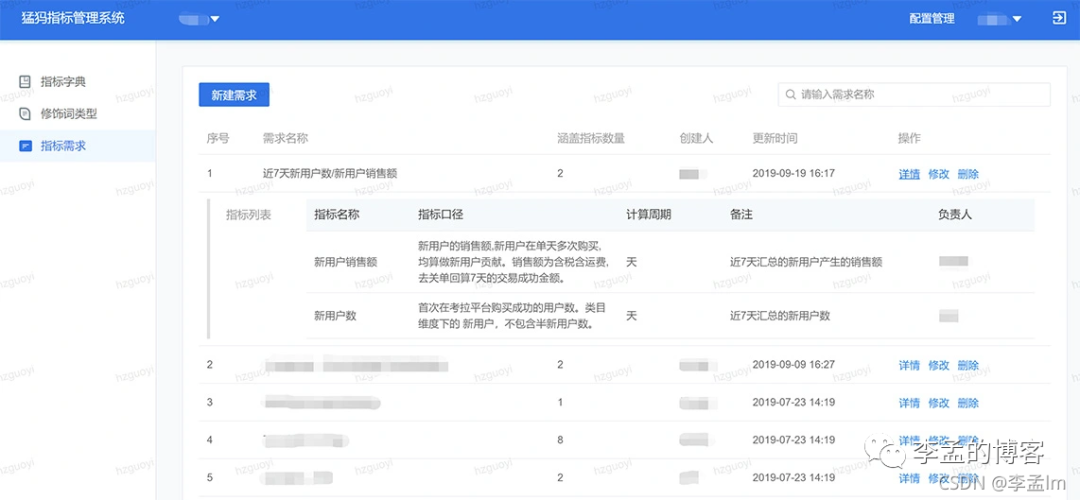Click the 更新时间 column header

coord(775,138)
